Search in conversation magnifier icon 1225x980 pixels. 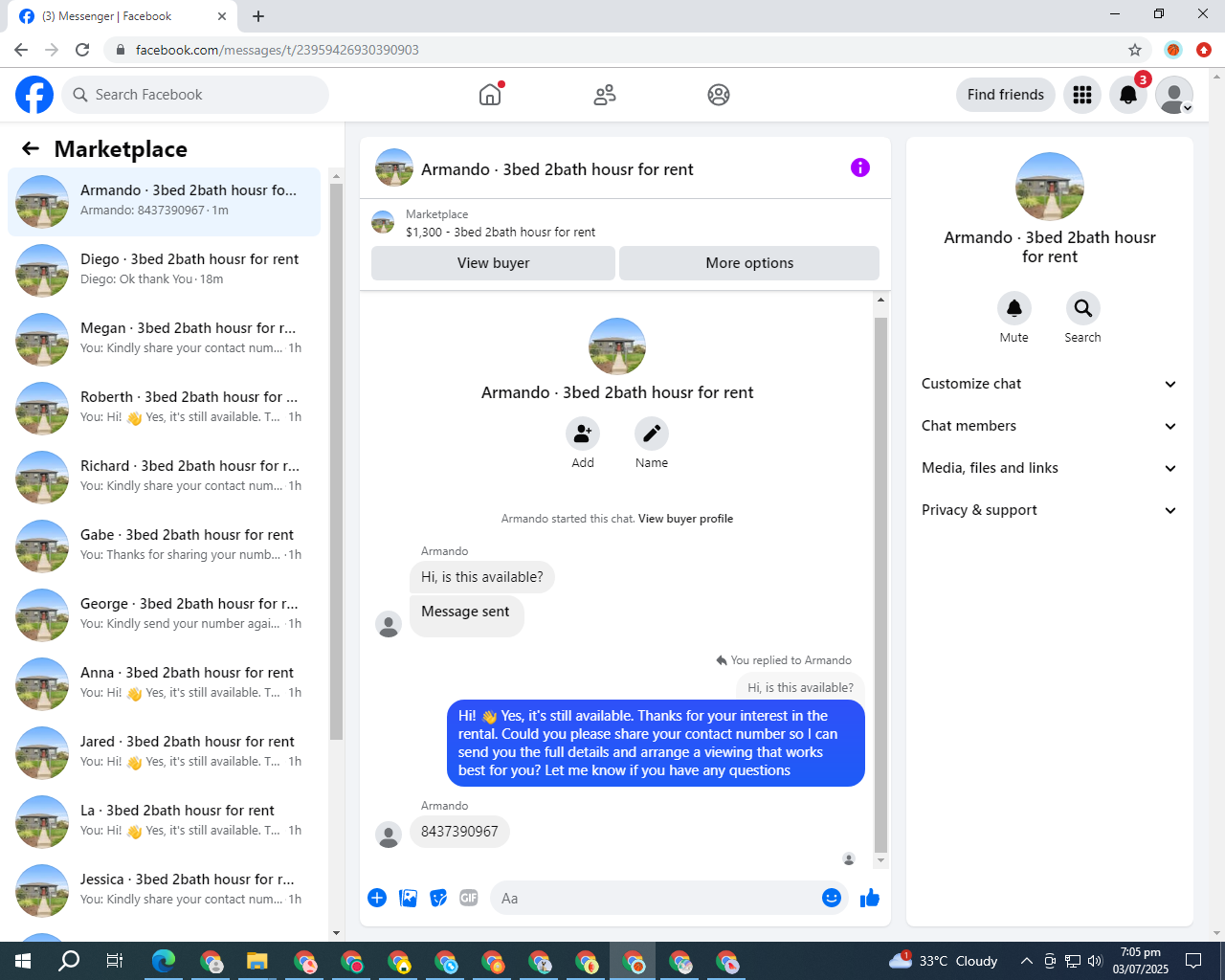(x=1083, y=308)
